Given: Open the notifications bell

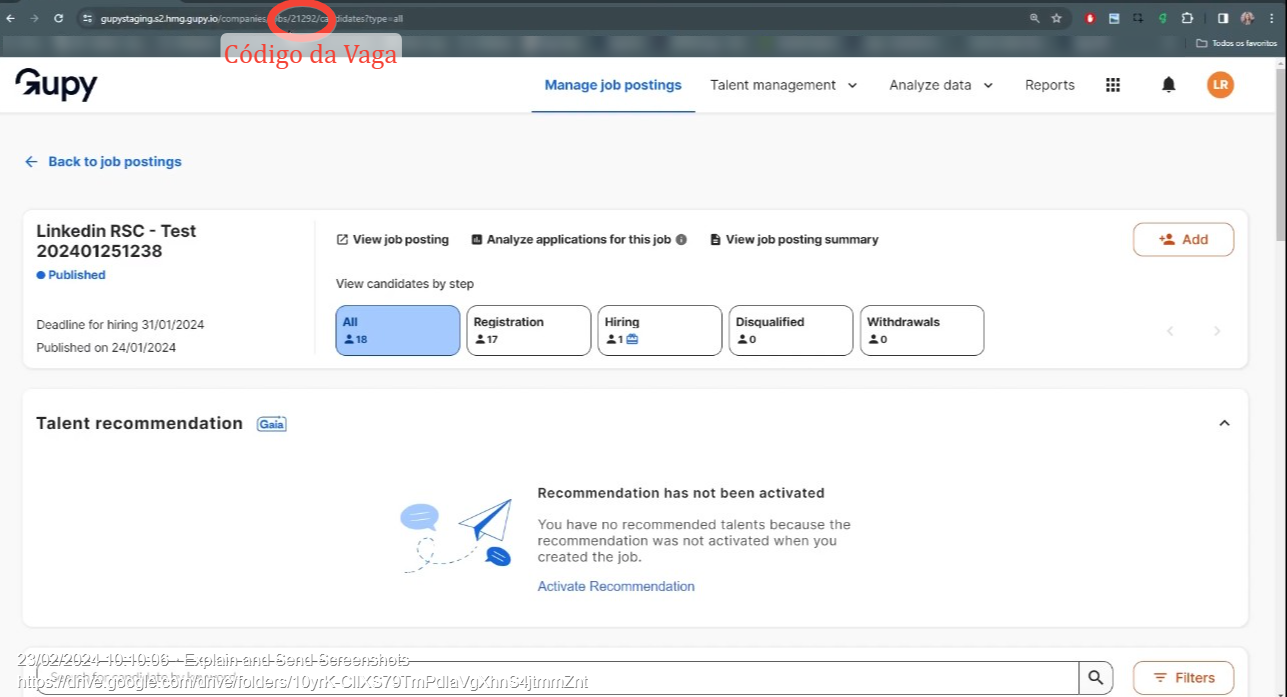Looking at the screenshot, I should [1168, 85].
